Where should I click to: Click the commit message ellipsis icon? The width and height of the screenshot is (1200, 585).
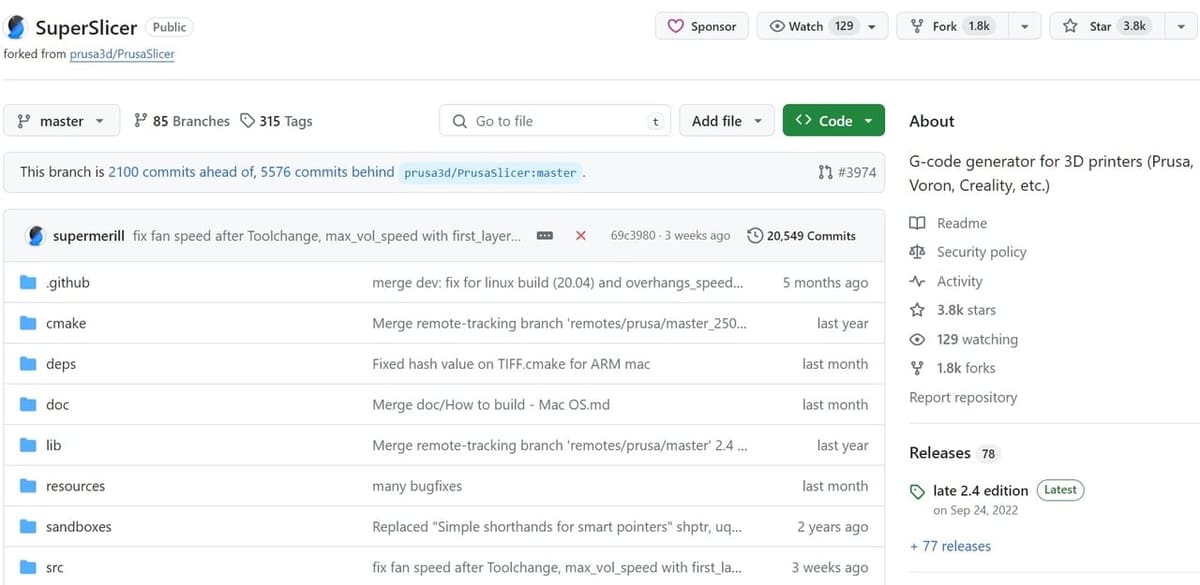click(545, 236)
